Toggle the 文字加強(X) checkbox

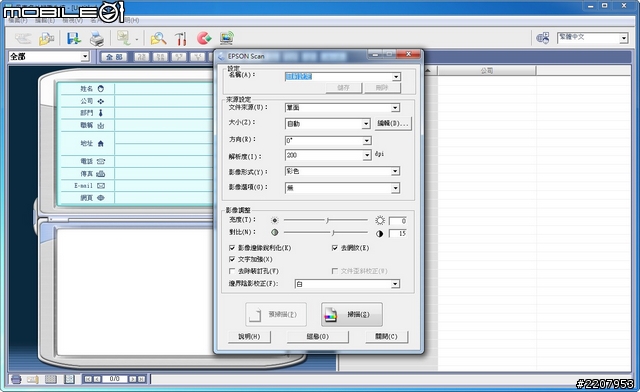point(232,259)
